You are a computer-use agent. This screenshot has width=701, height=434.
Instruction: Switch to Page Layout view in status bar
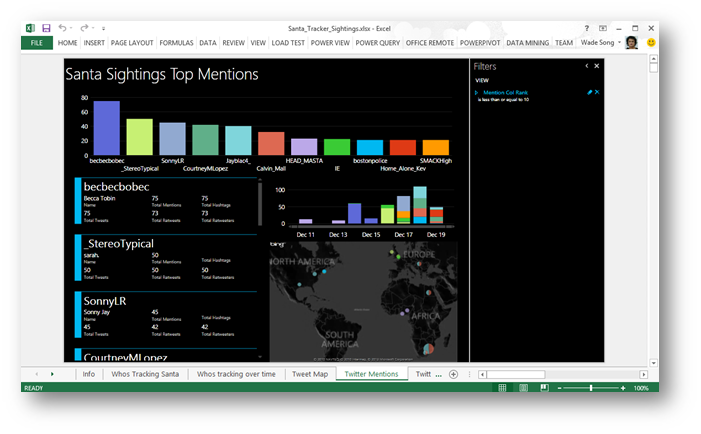[x=524, y=388]
